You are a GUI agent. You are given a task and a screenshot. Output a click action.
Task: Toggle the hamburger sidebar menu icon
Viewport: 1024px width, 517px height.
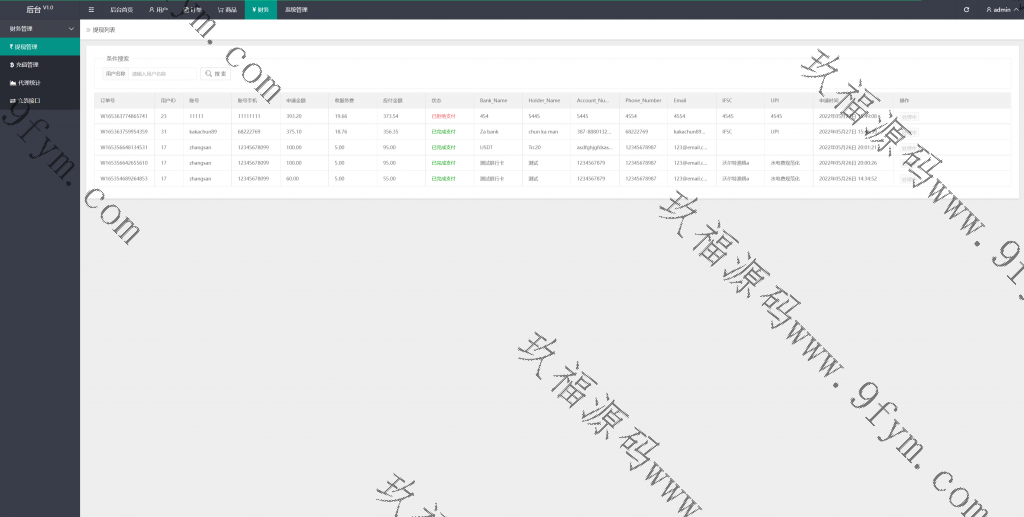91,9
